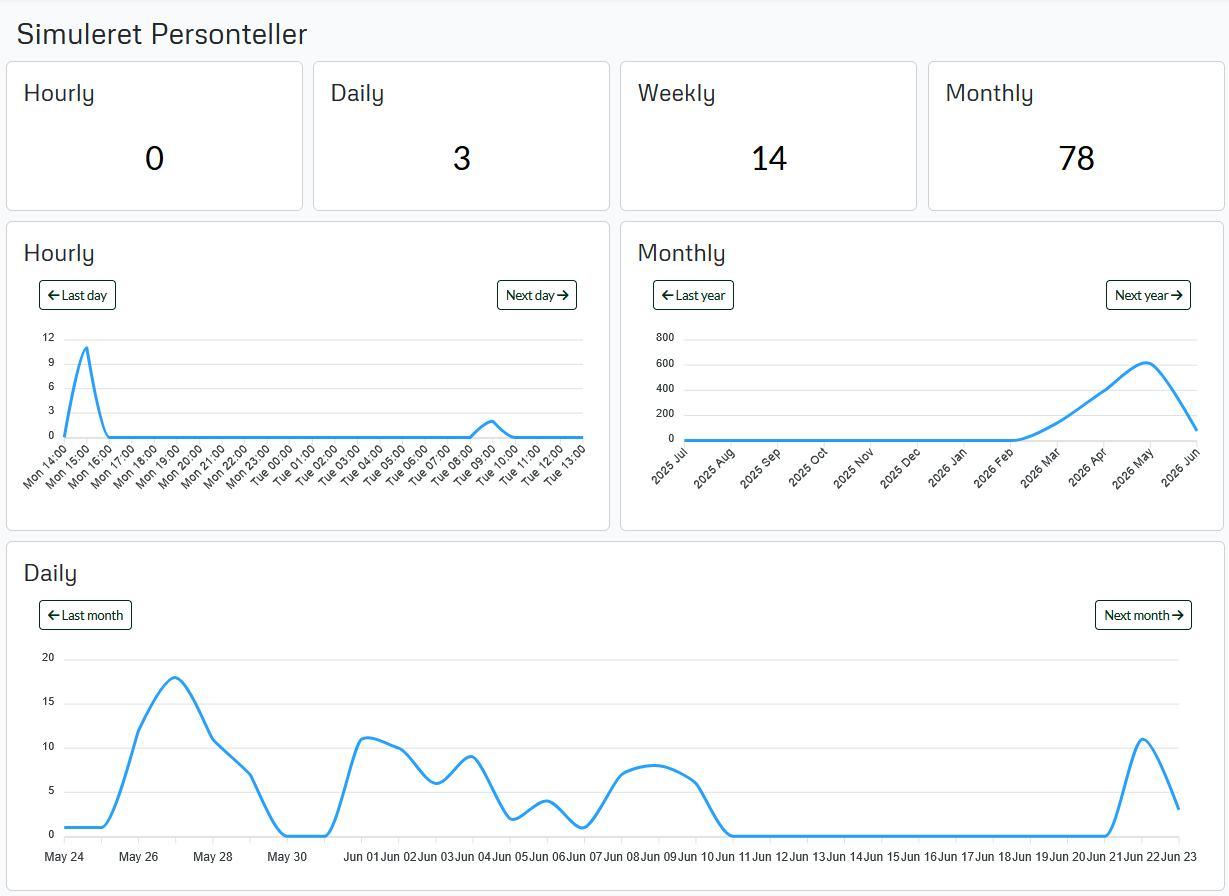
Task: Click the 'Simuleret Personteller' page heading
Action: point(162,33)
